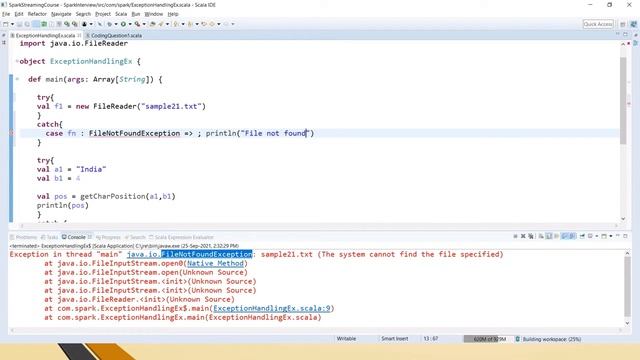
Task: Click the Remove Launch X icon
Action: [523, 236]
